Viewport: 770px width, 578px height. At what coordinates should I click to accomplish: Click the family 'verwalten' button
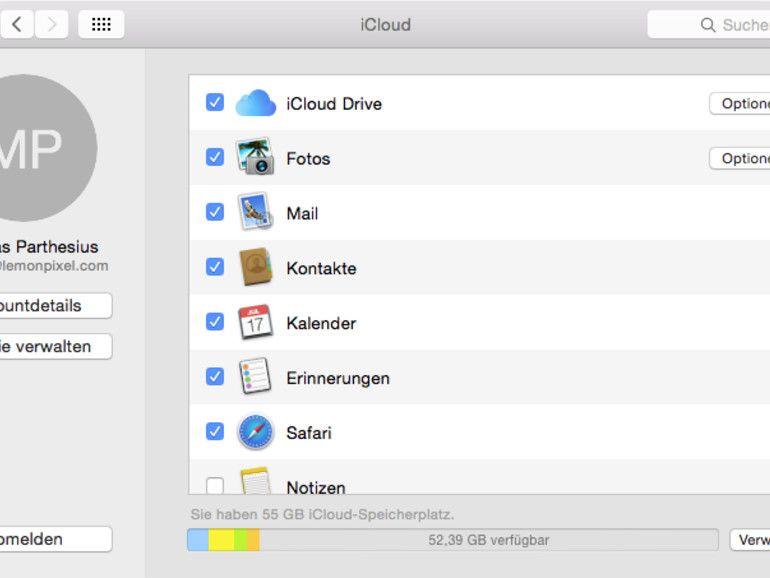(55, 346)
